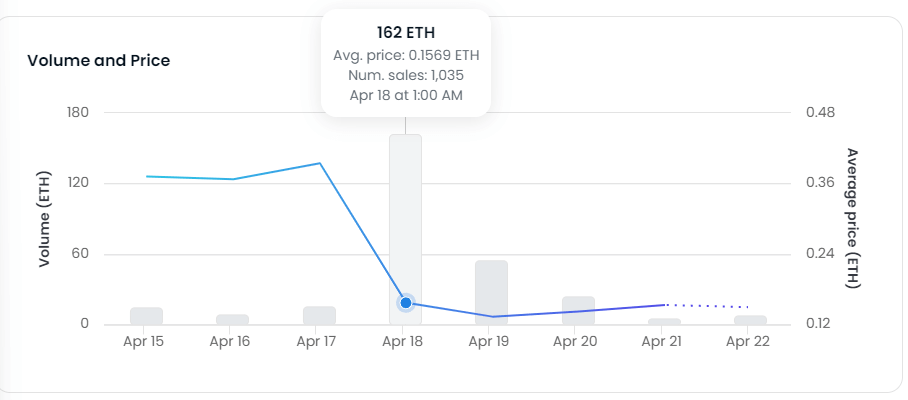Click the Apr 15 x-axis date label

[145, 342]
